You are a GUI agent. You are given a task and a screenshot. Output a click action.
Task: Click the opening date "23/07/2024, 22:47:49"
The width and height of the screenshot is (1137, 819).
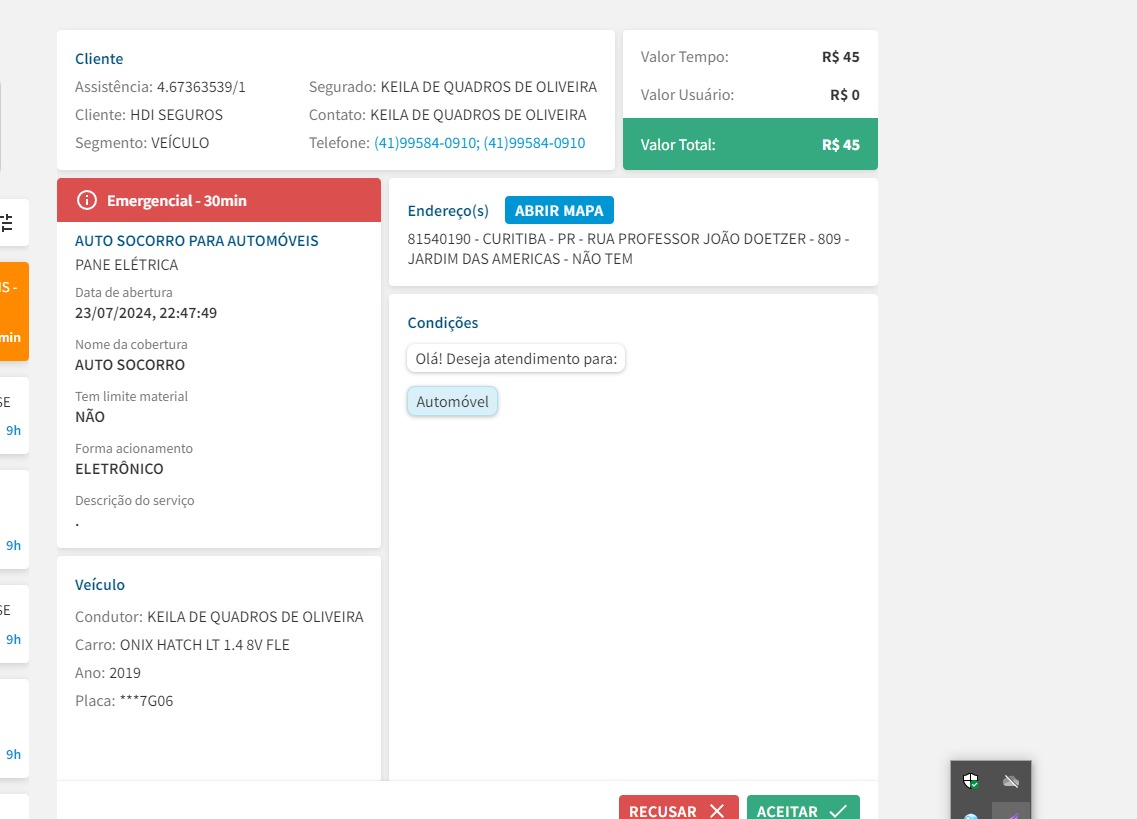(x=146, y=313)
